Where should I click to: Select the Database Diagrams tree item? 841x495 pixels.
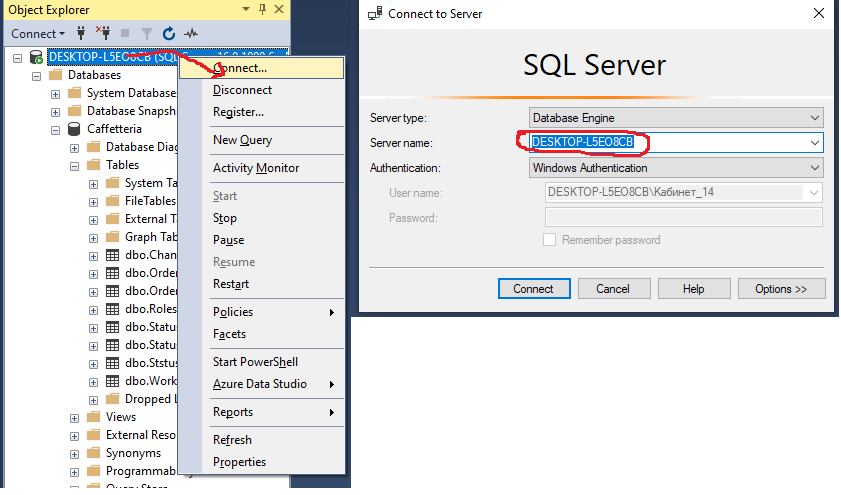pyautogui.click(x=141, y=147)
